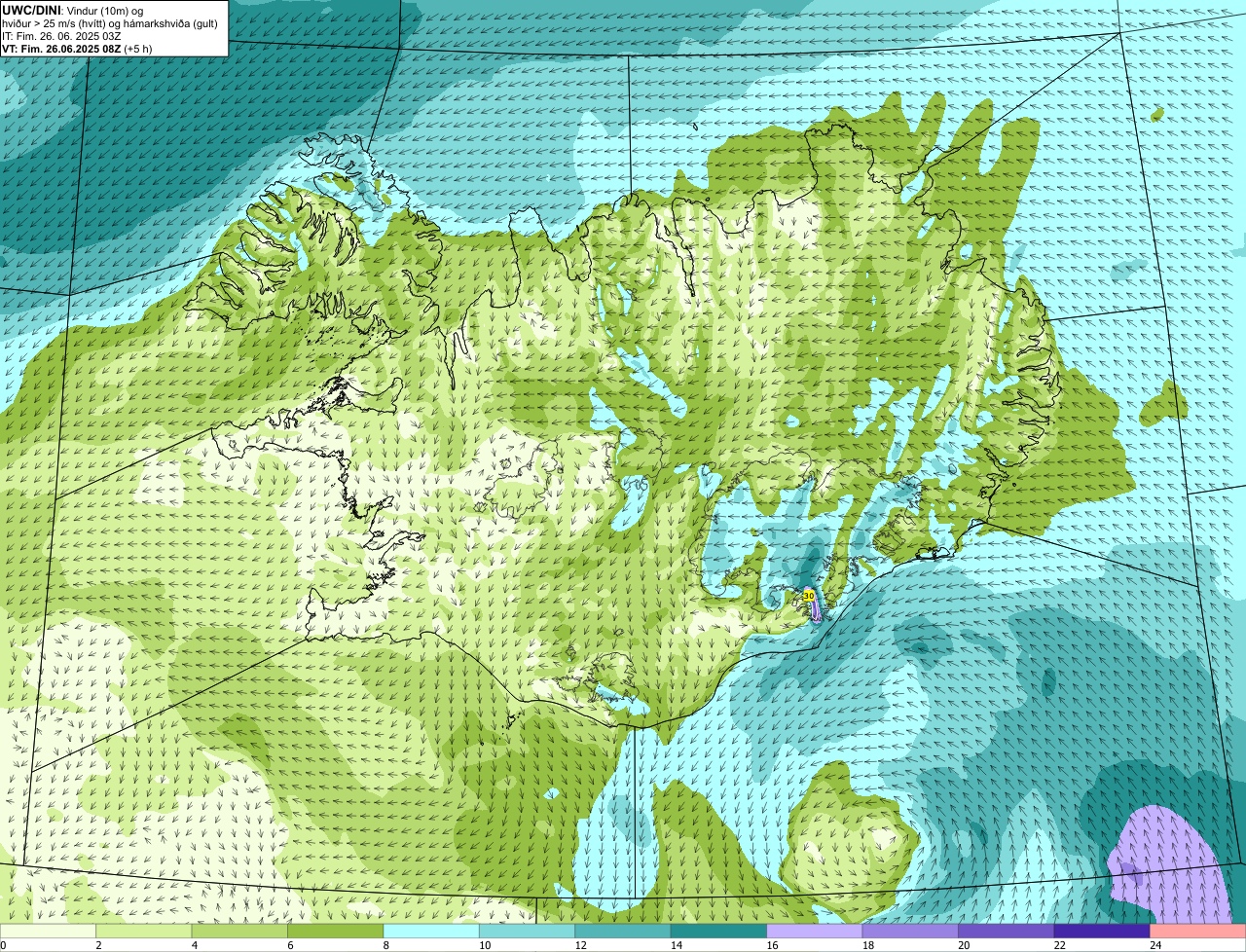
Task: Click the legend tick label 8
Action: point(385,945)
